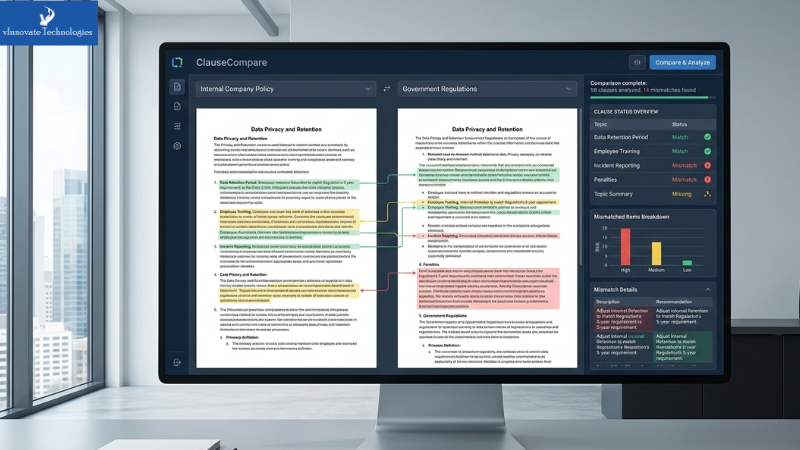The height and width of the screenshot is (450, 800).
Task: Click the ClauseCompare logo icon
Action: 177,62
